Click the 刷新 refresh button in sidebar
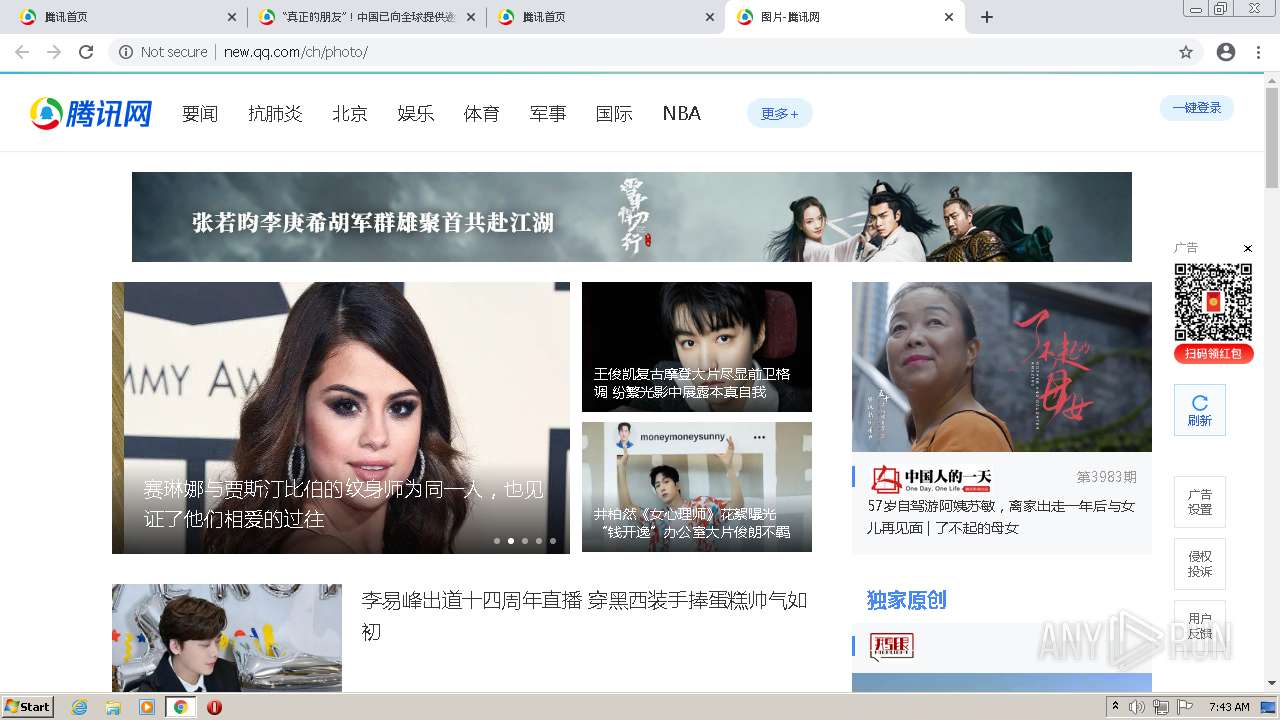The width and height of the screenshot is (1280, 720). (x=1200, y=410)
